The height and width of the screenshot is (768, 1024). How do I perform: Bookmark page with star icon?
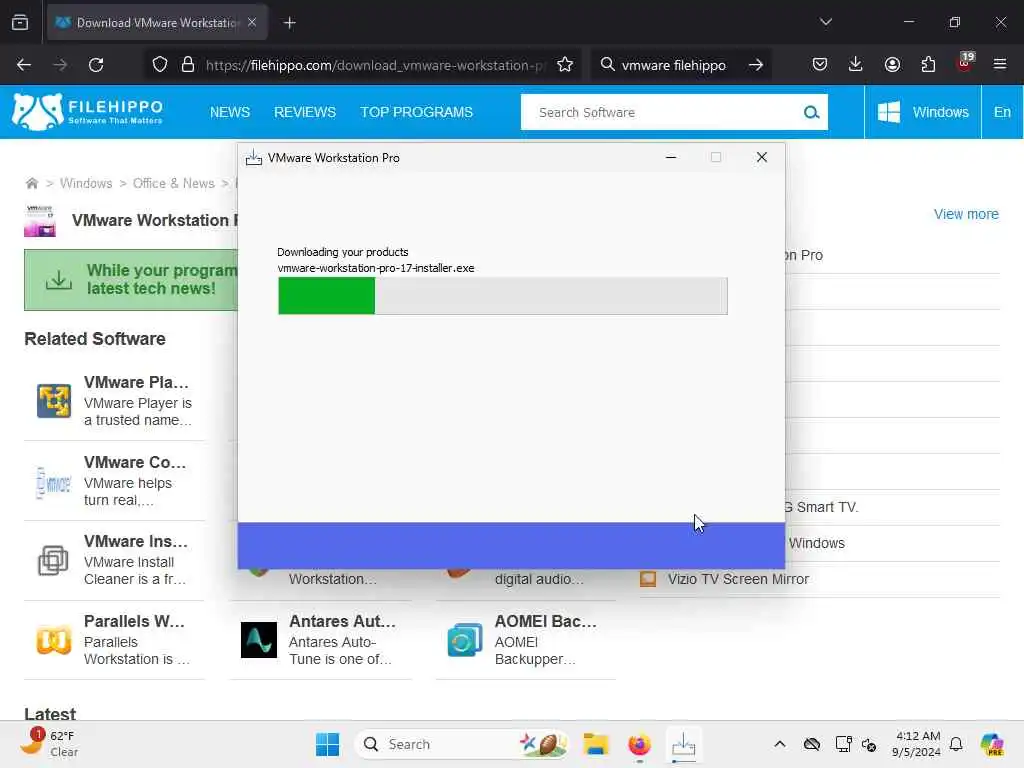(x=565, y=65)
